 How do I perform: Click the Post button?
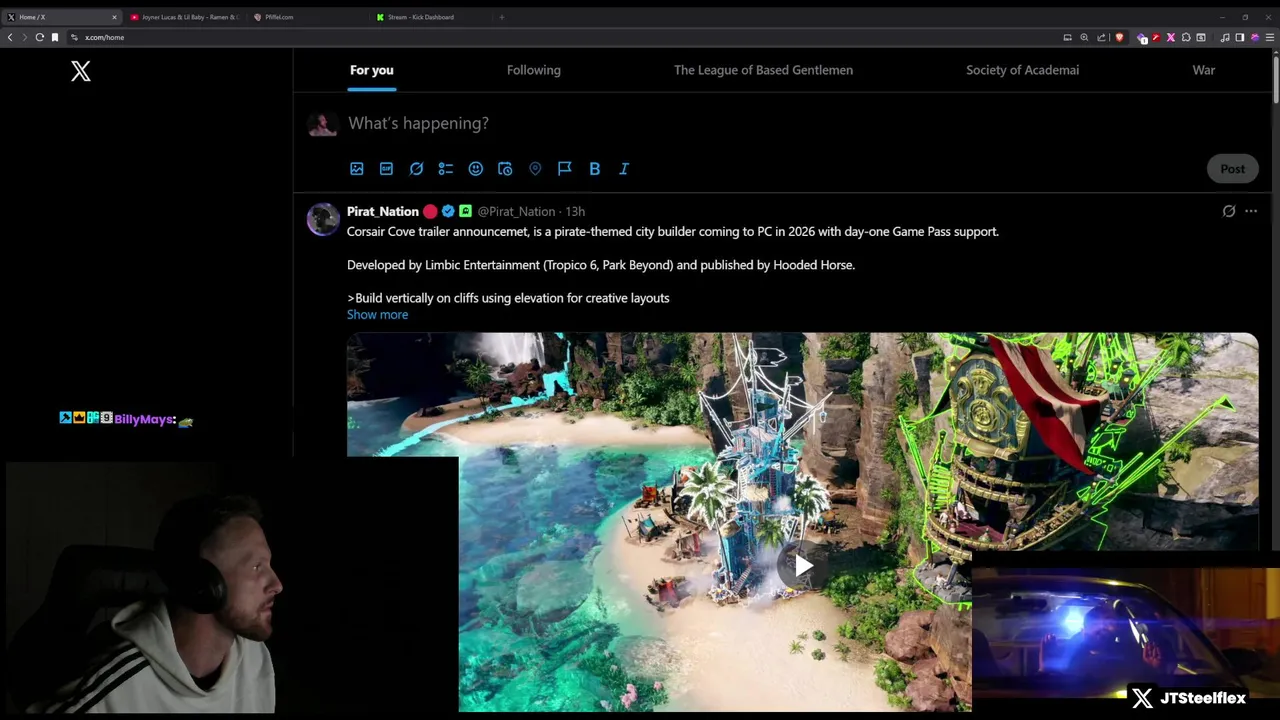(x=1232, y=169)
